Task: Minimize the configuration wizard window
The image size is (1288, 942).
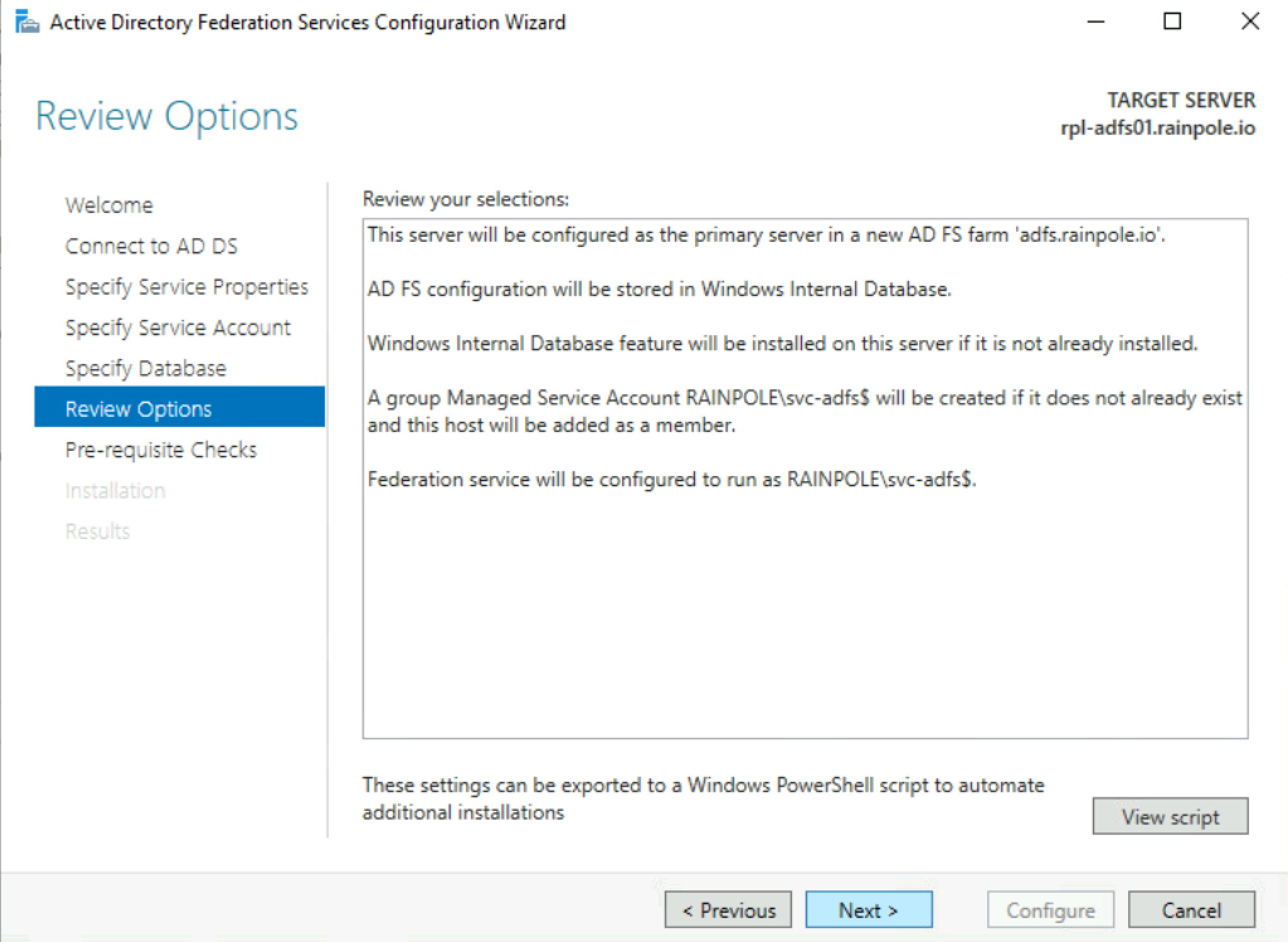Action: [x=1096, y=22]
